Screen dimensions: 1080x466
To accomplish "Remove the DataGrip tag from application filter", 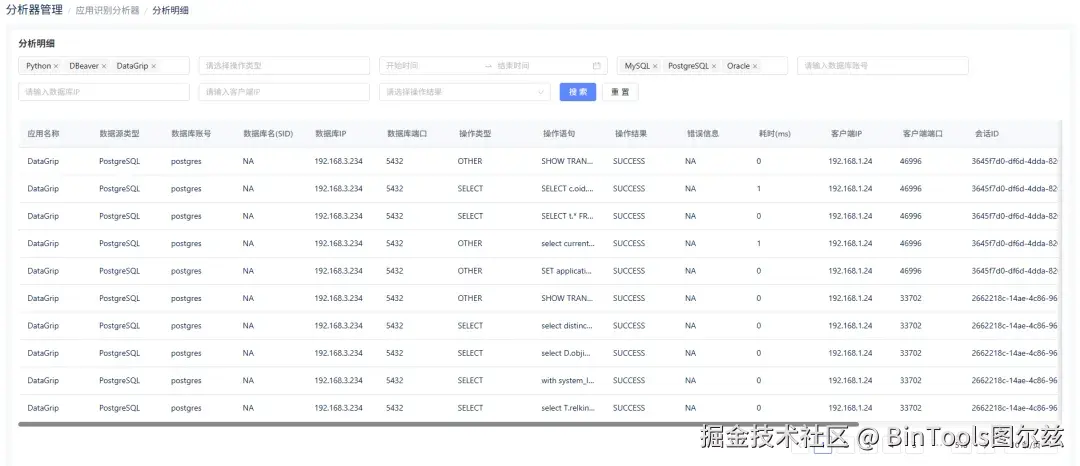I will [x=154, y=66].
